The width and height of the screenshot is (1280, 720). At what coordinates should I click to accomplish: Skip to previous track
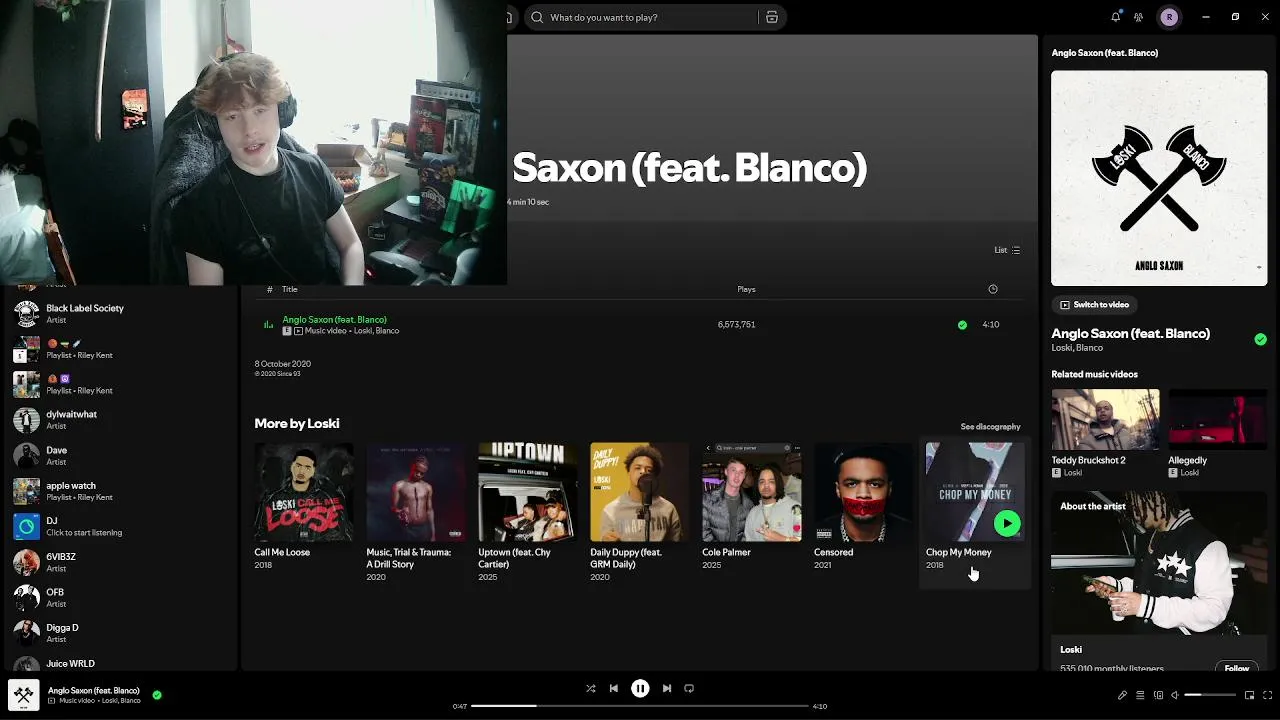point(614,688)
